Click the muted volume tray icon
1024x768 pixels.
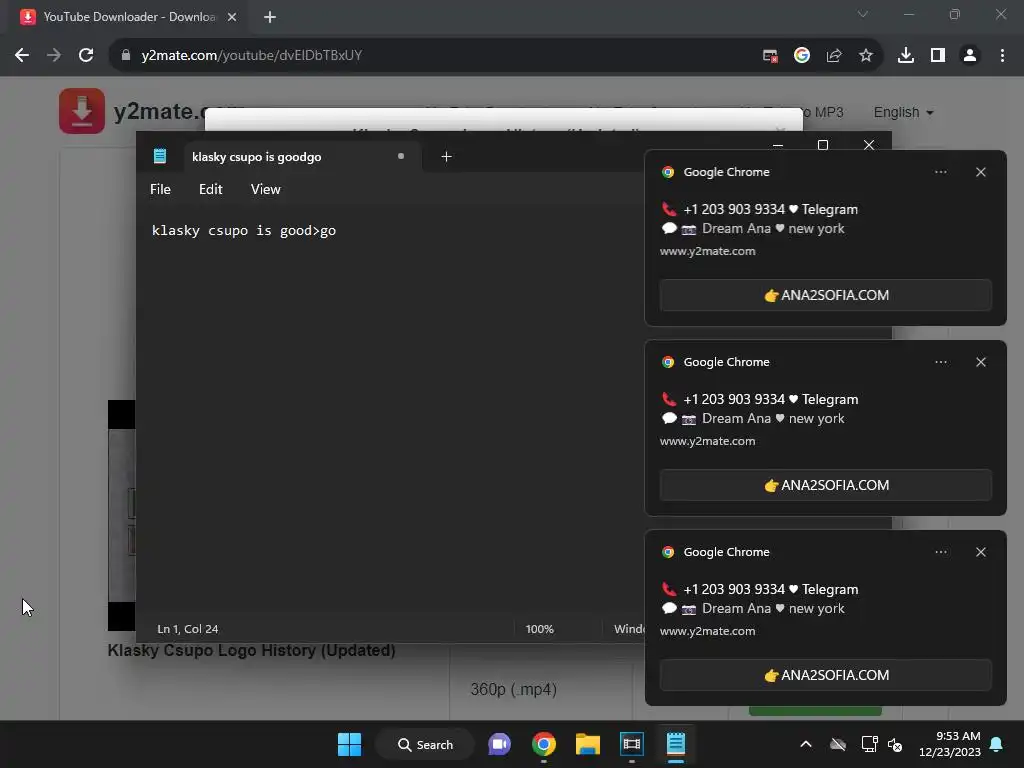click(x=895, y=744)
